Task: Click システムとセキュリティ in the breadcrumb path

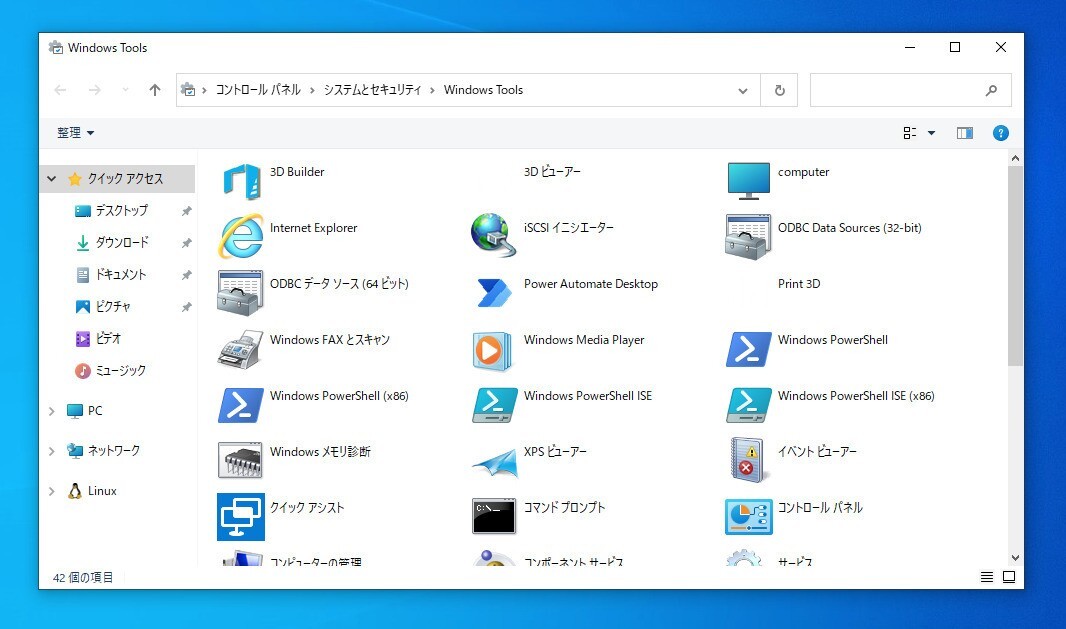Action: click(x=372, y=90)
